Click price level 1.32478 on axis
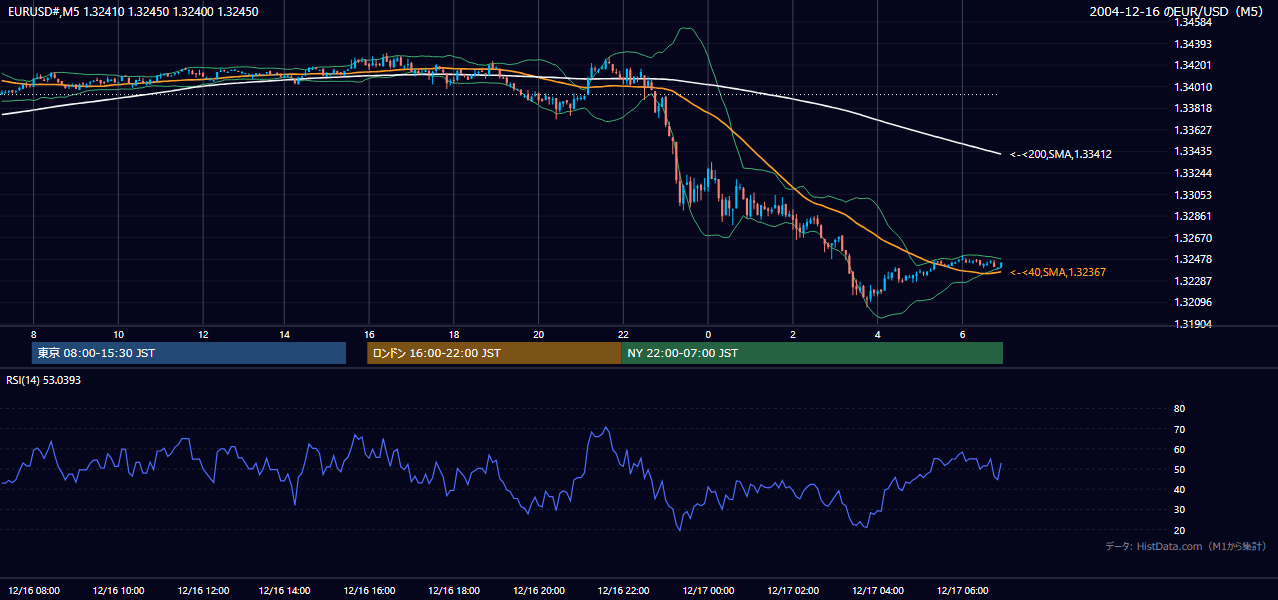The image size is (1278, 600). pos(1193,260)
